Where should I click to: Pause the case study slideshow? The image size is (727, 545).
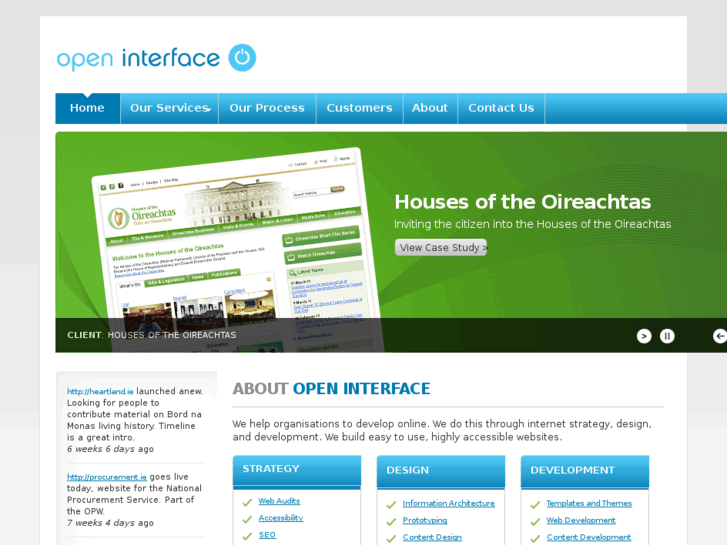[667, 336]
